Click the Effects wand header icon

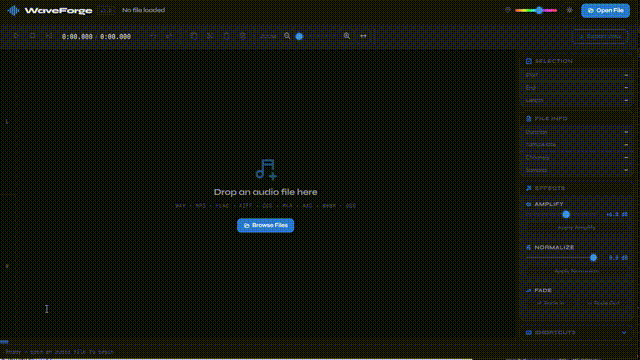coord(529,188)
